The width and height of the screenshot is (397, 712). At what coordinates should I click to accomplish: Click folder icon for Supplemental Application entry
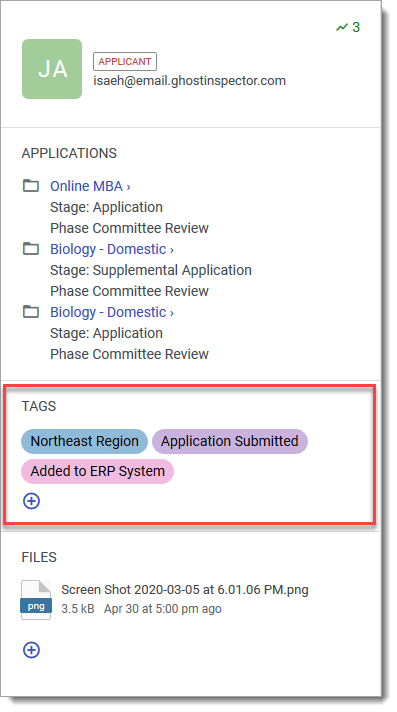click(x=31, y=249)
